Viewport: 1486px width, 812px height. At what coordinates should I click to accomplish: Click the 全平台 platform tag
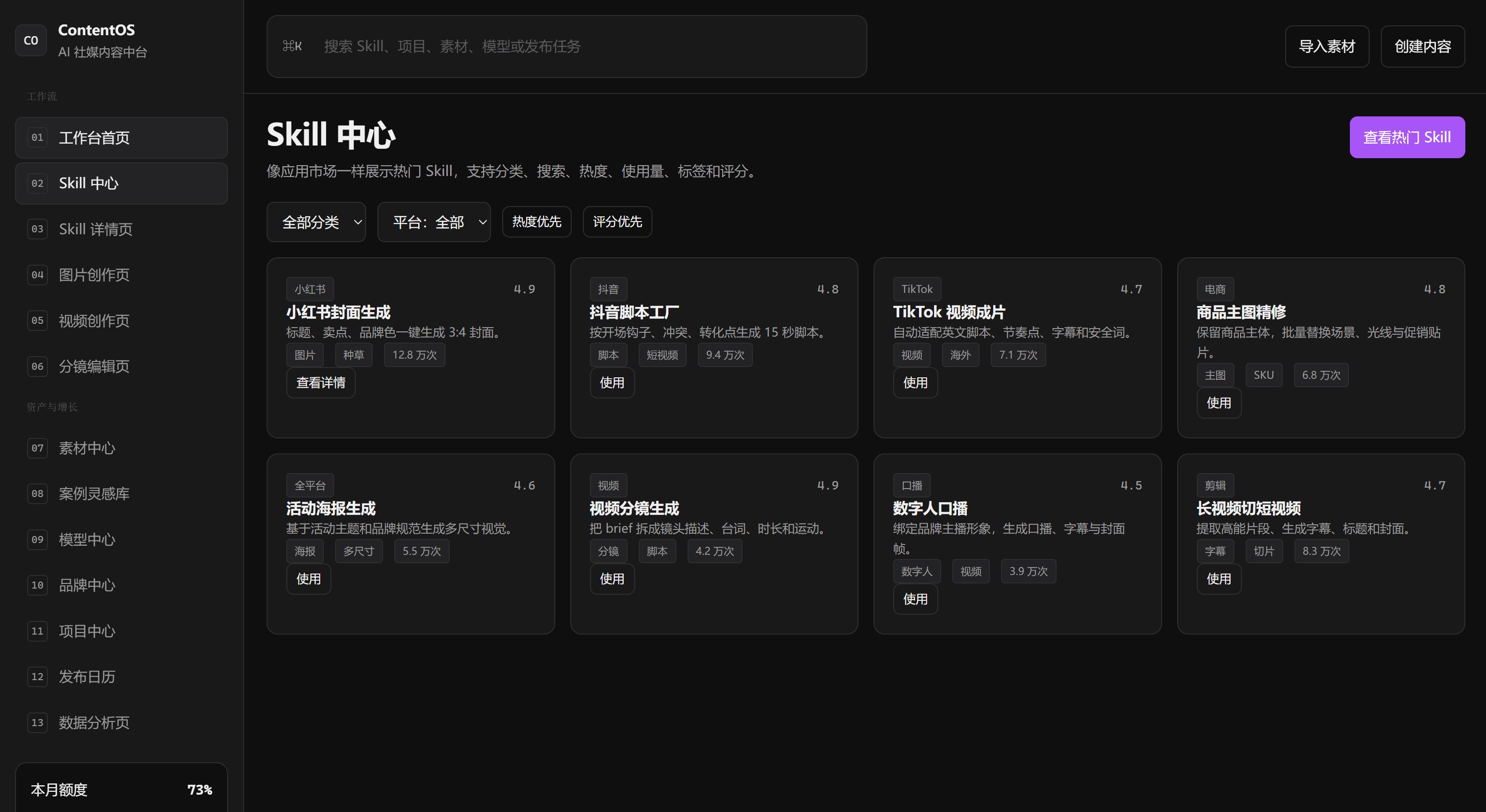[x=310, y=486]
